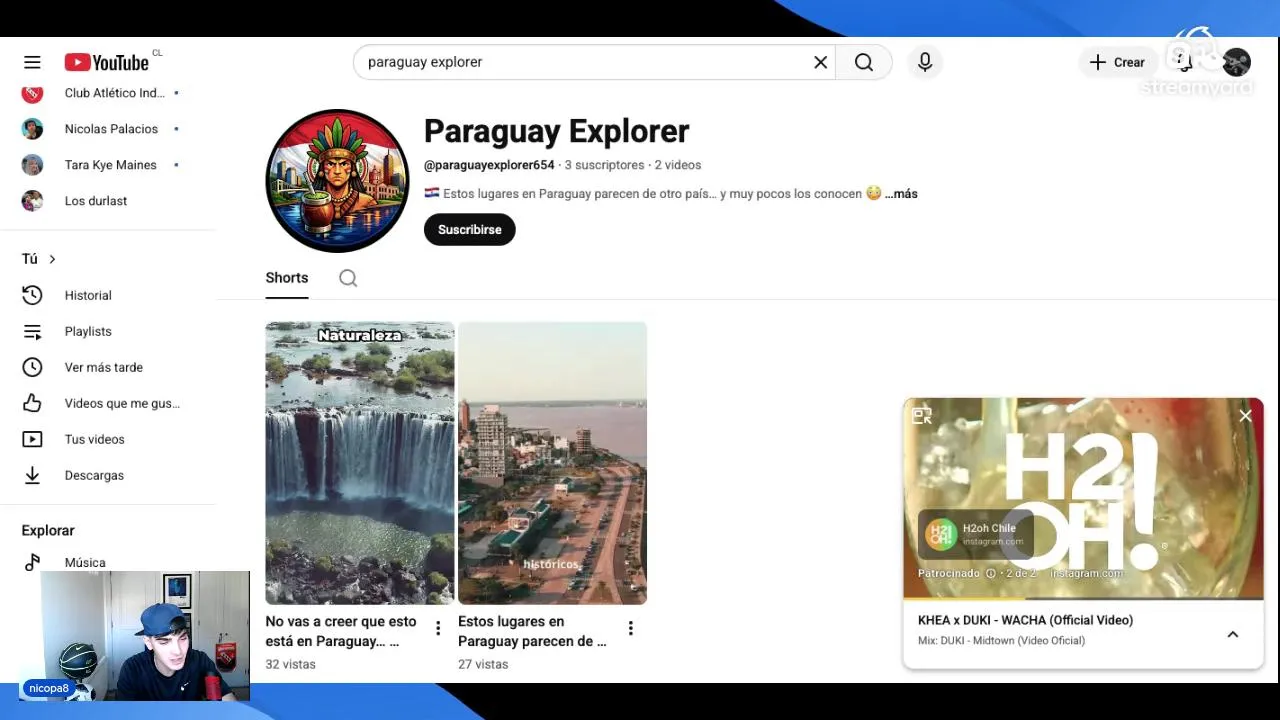The image size is (1280, 720).
Task: Clear the search text with X
Action: point(820,62)
